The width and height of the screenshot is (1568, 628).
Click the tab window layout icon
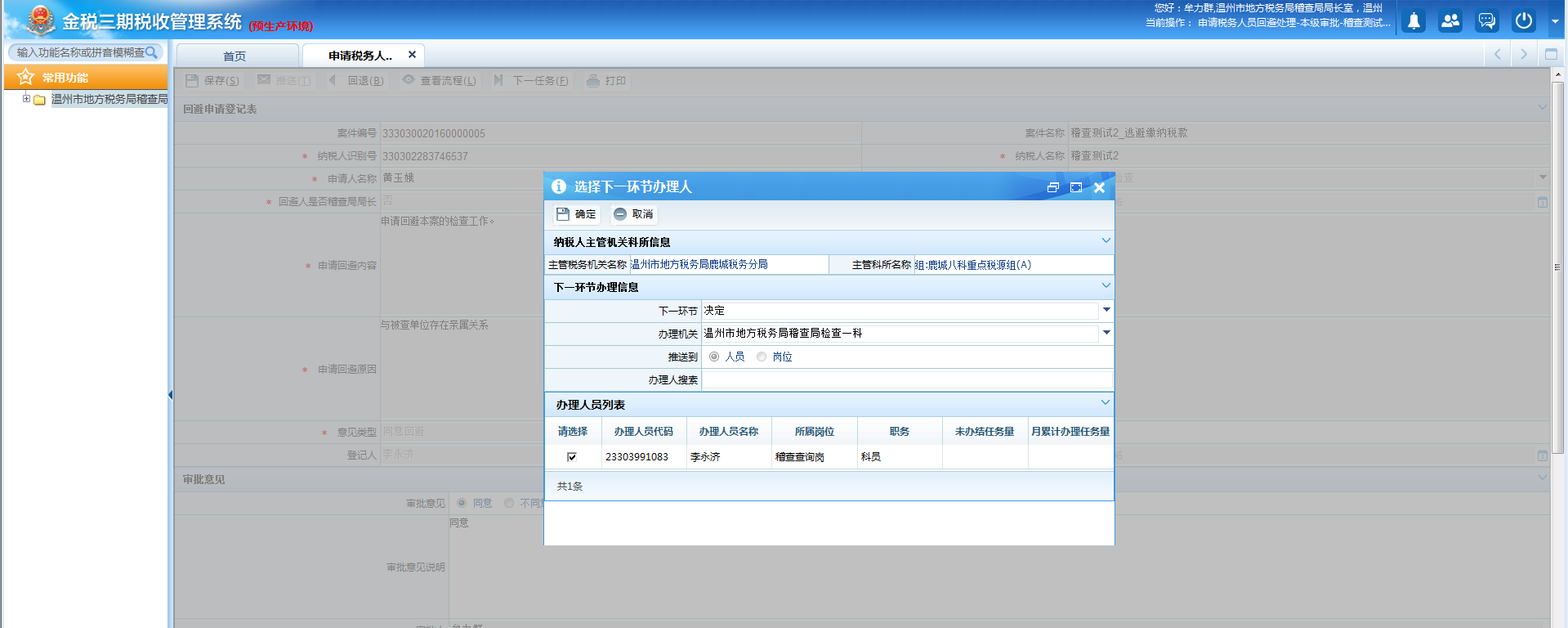(x=1551, y=54)
